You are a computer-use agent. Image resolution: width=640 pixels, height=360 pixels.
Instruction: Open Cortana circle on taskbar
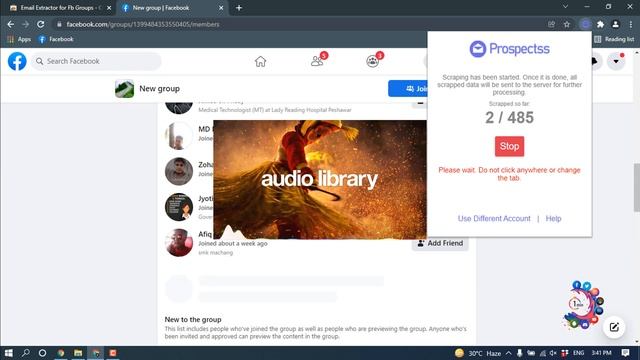42,353
